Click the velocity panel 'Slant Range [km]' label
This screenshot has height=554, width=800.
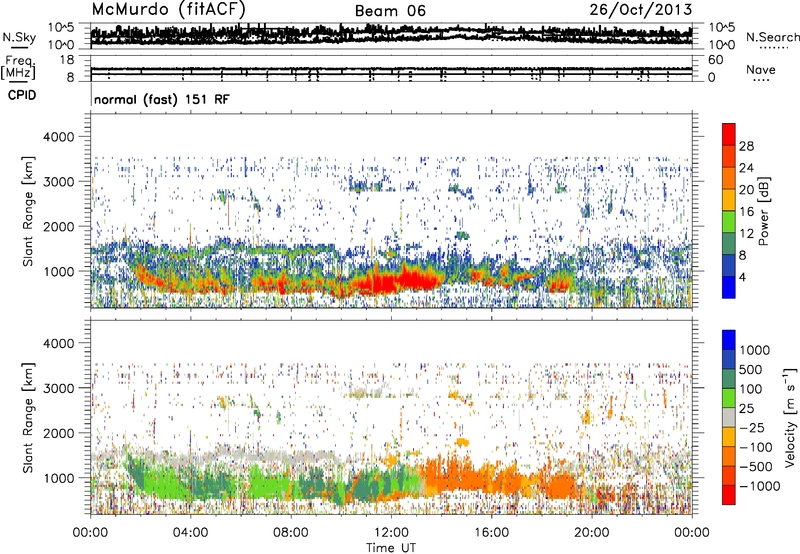(x=28, y=418)
